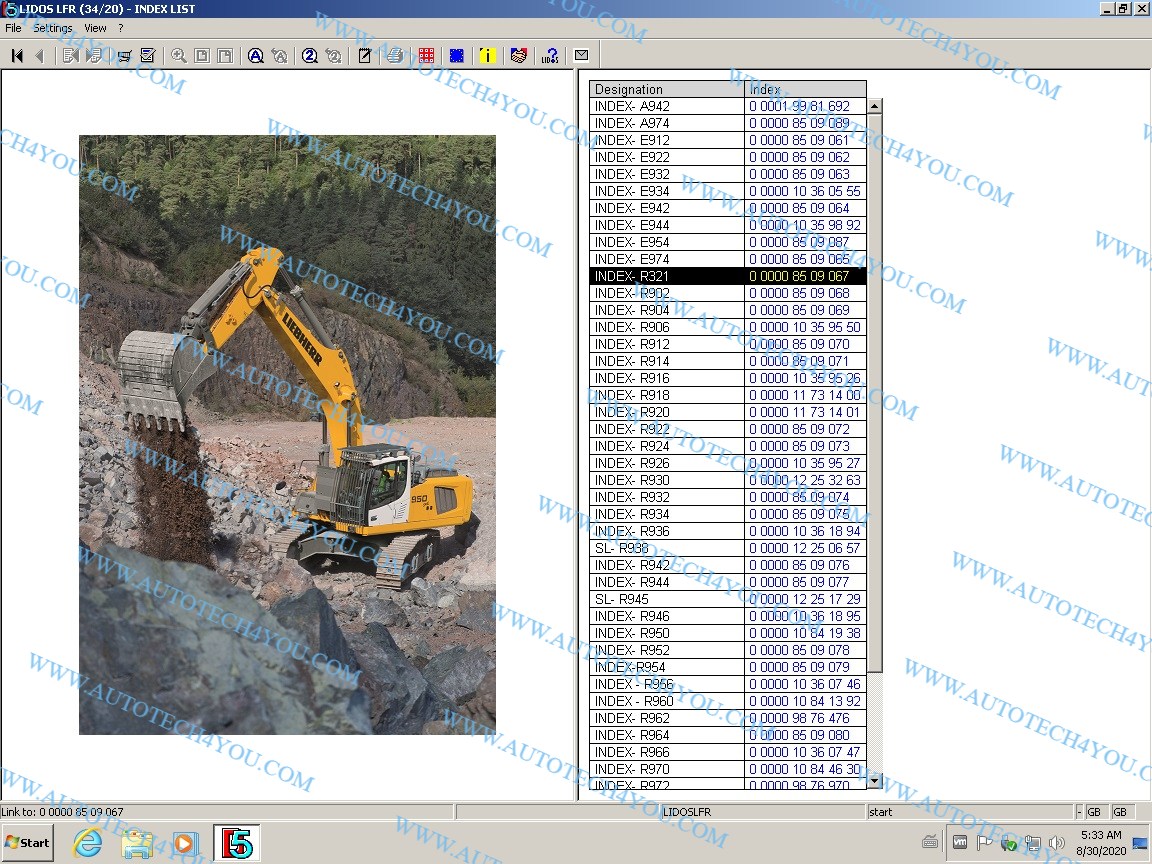Click the printer icon in the toolbar

pyautogui.click(x=394, y=56)
